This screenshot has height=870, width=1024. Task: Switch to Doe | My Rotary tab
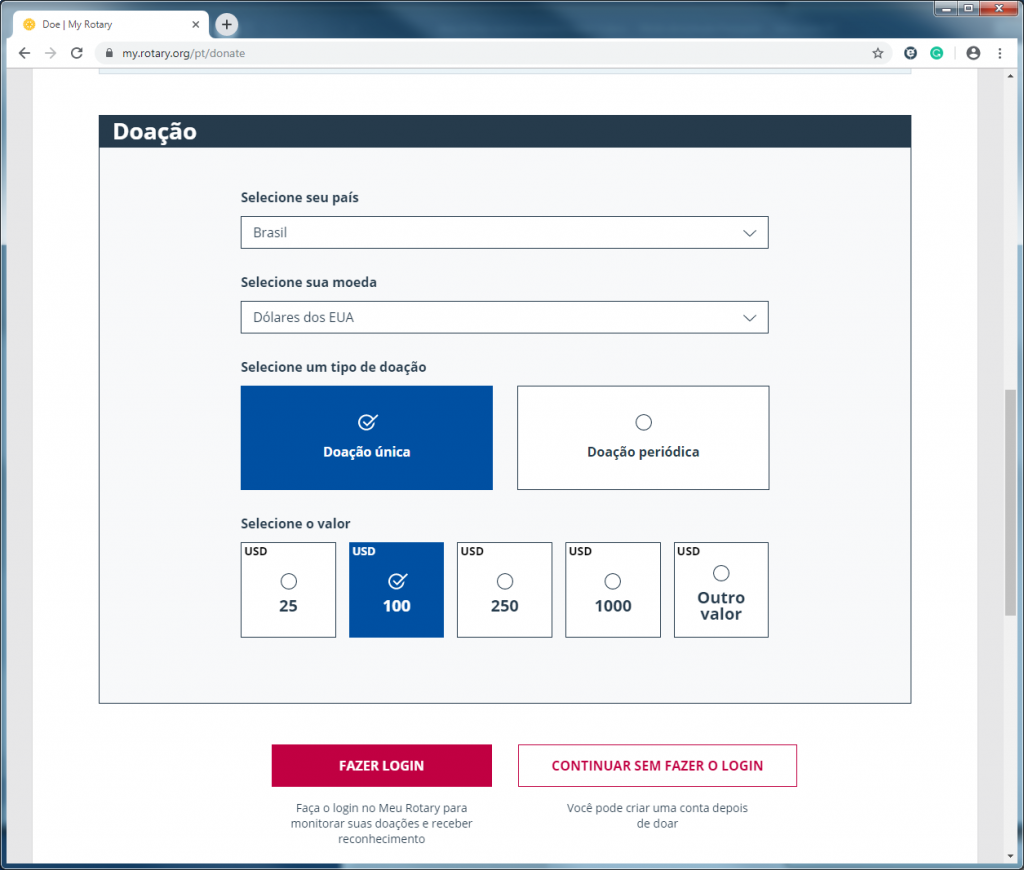(x=110, y=24)
